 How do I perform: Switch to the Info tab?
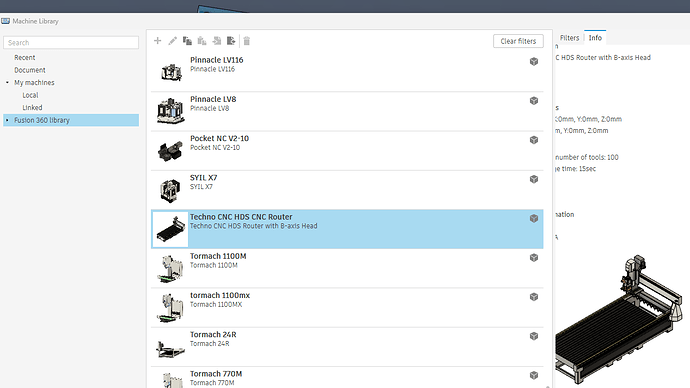(x=595, y=38)
